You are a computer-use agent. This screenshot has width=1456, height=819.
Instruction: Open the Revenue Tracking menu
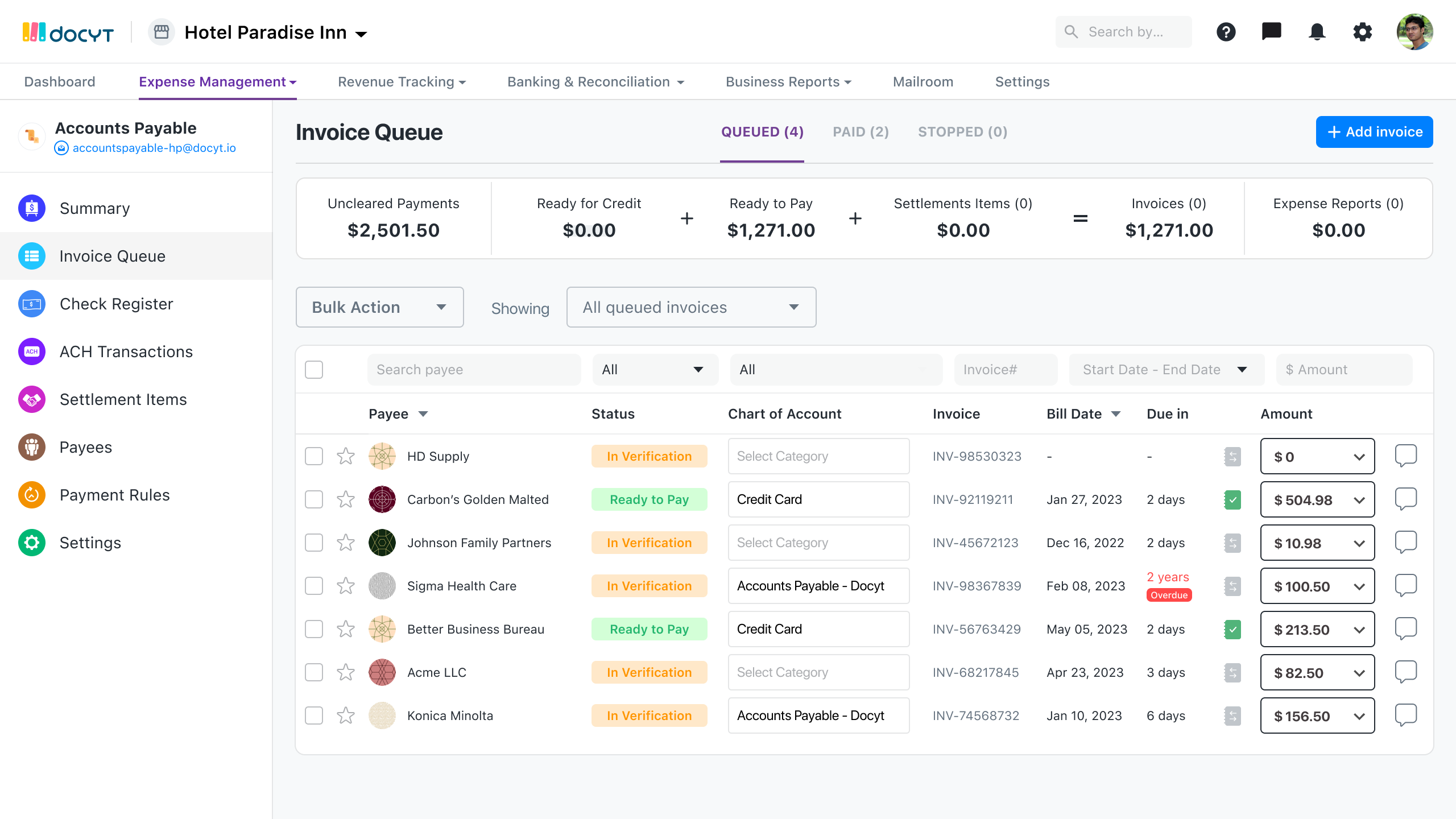tap(402, 81)
